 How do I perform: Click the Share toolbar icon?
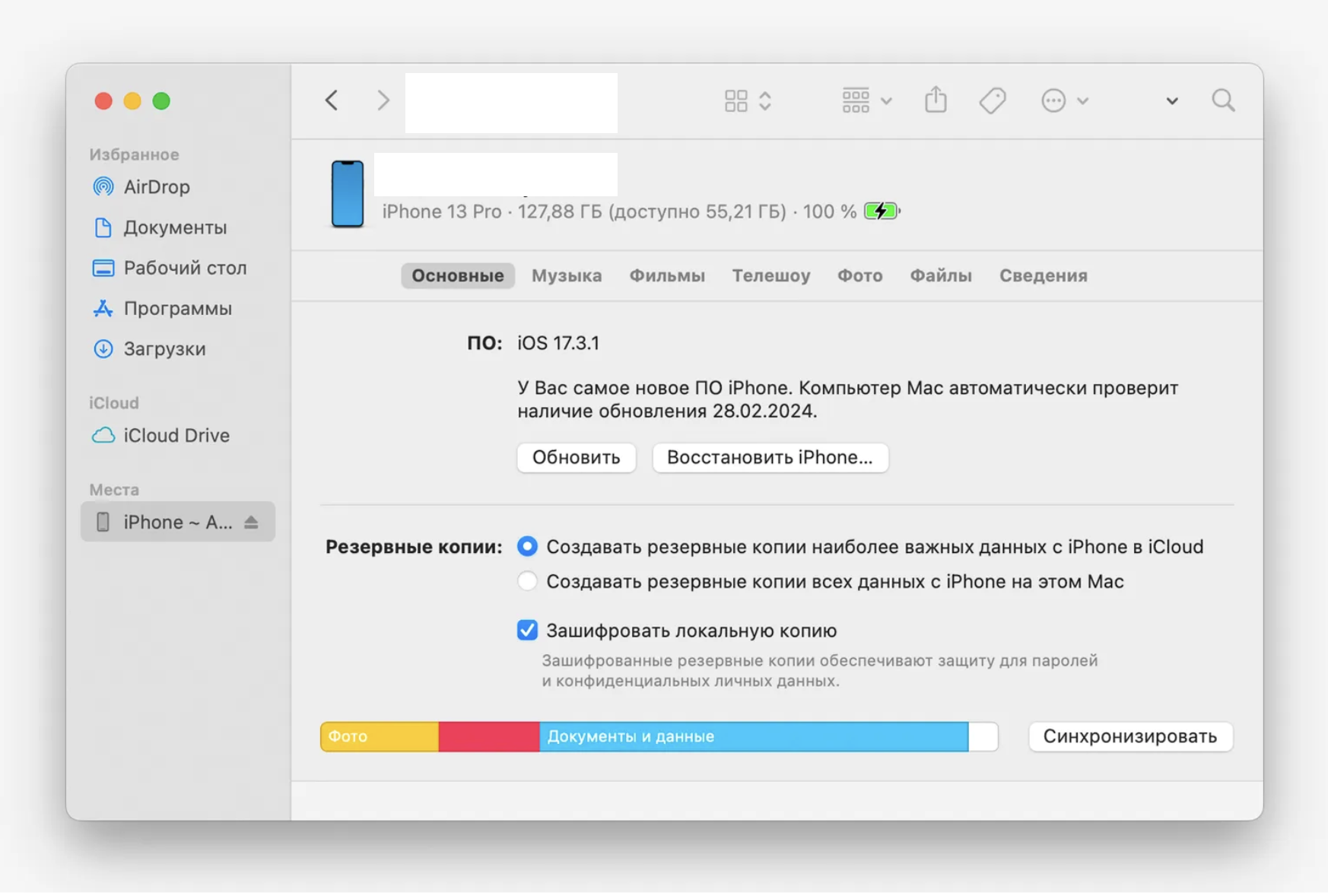coord(936,100)
